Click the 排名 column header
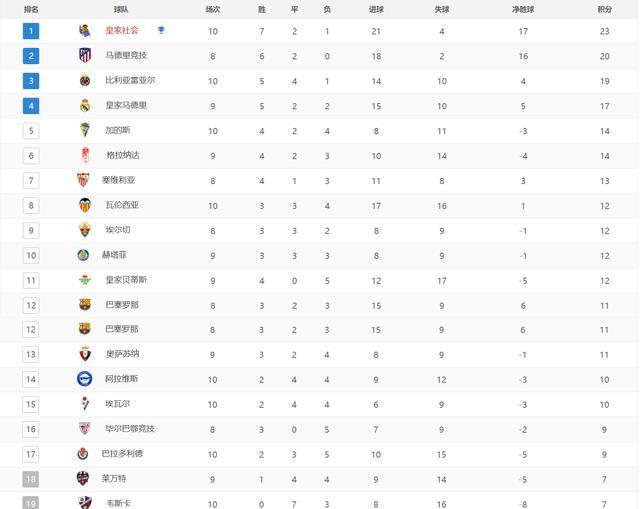Screen dimensions: 640x509 pos(32,8)
